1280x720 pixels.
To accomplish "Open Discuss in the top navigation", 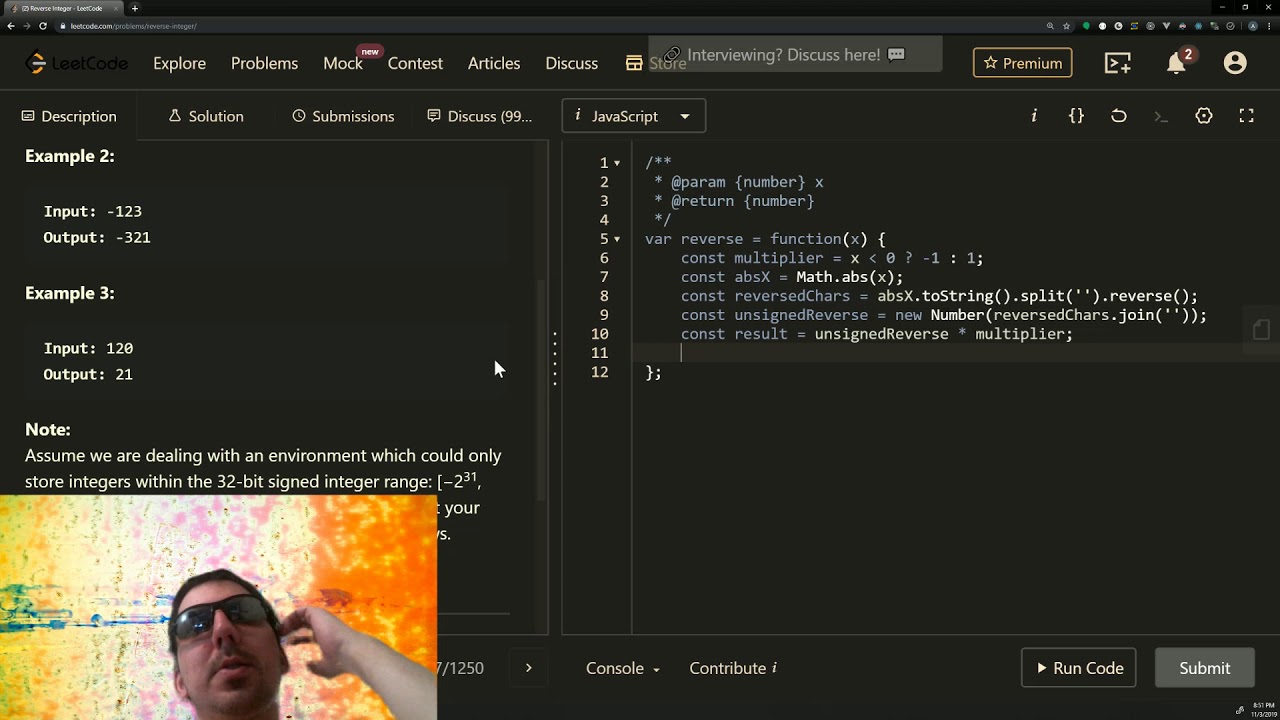I will tap(571, 63).
